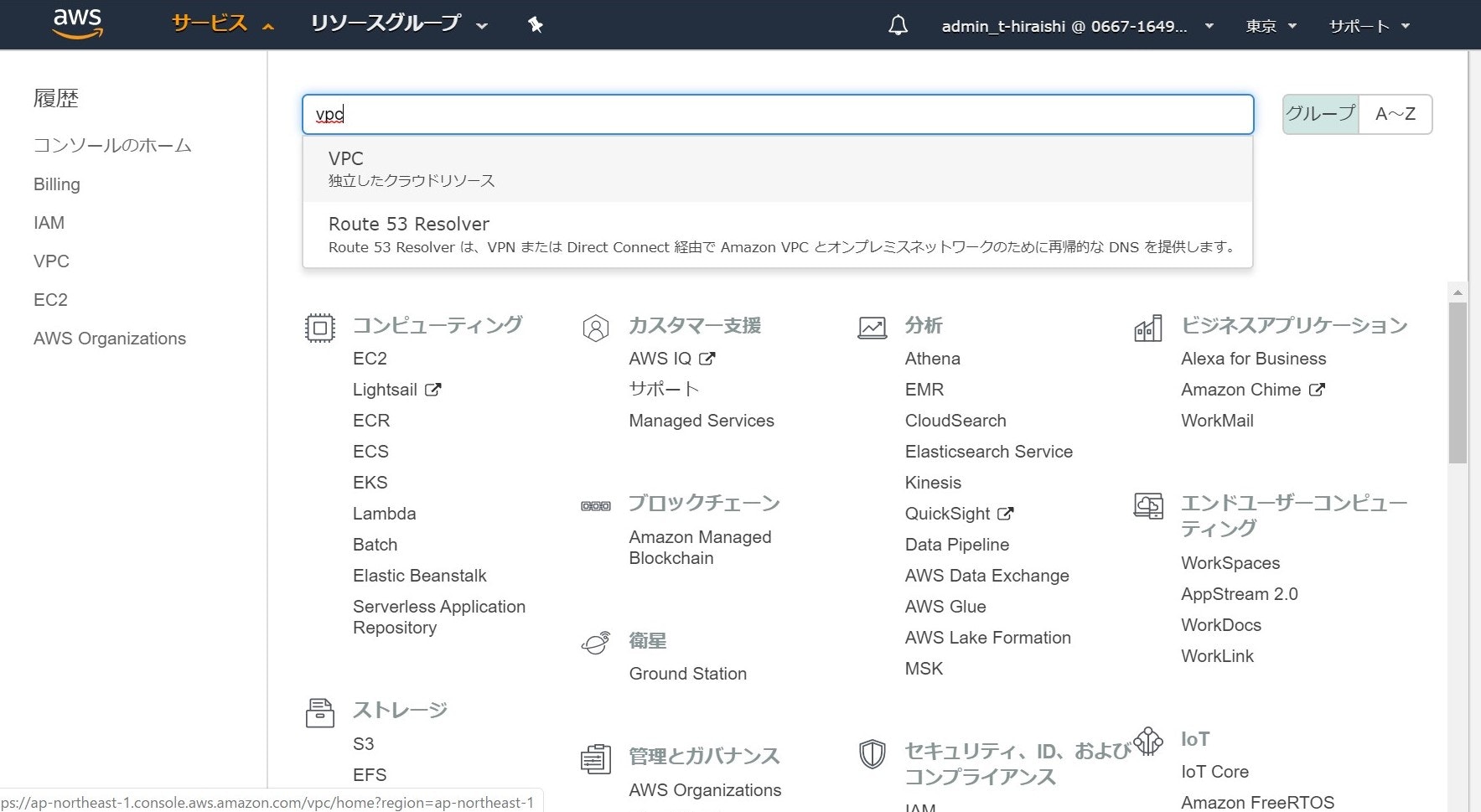Open EC2 from history list
The image size is (1481, 812).
pos(50,300)
